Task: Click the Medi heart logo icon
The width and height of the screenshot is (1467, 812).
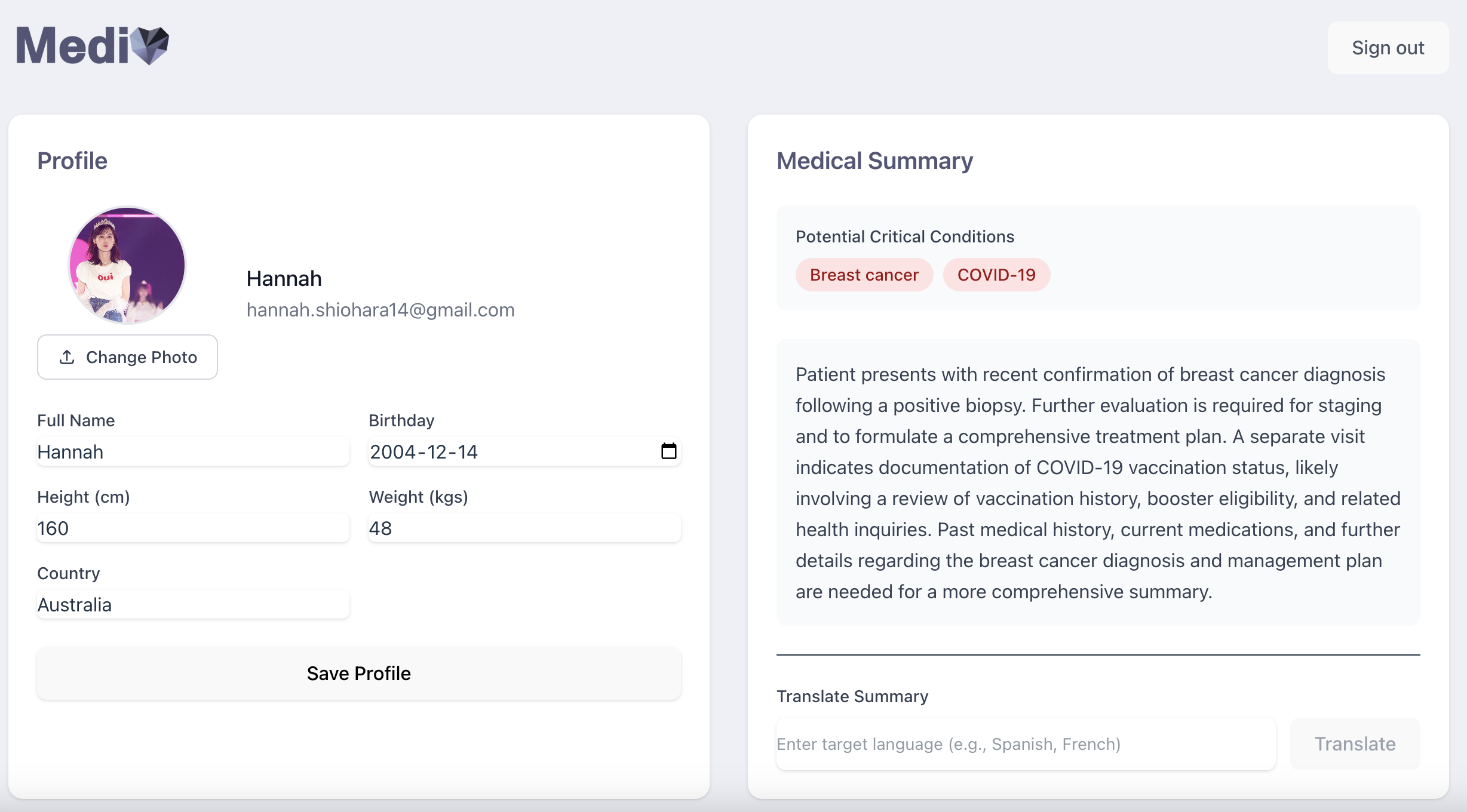Action: click(x=150, y=45)
